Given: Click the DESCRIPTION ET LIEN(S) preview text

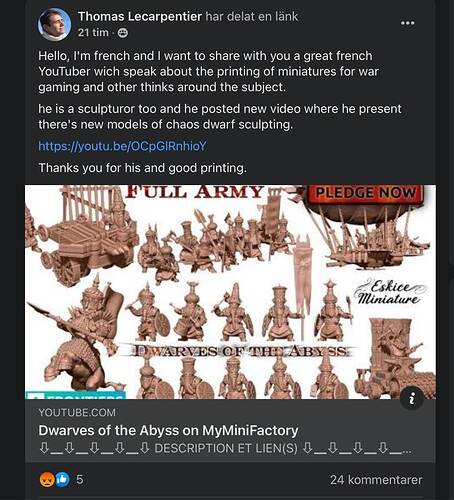Looking at the screenshot, I should tap(226, 448).
